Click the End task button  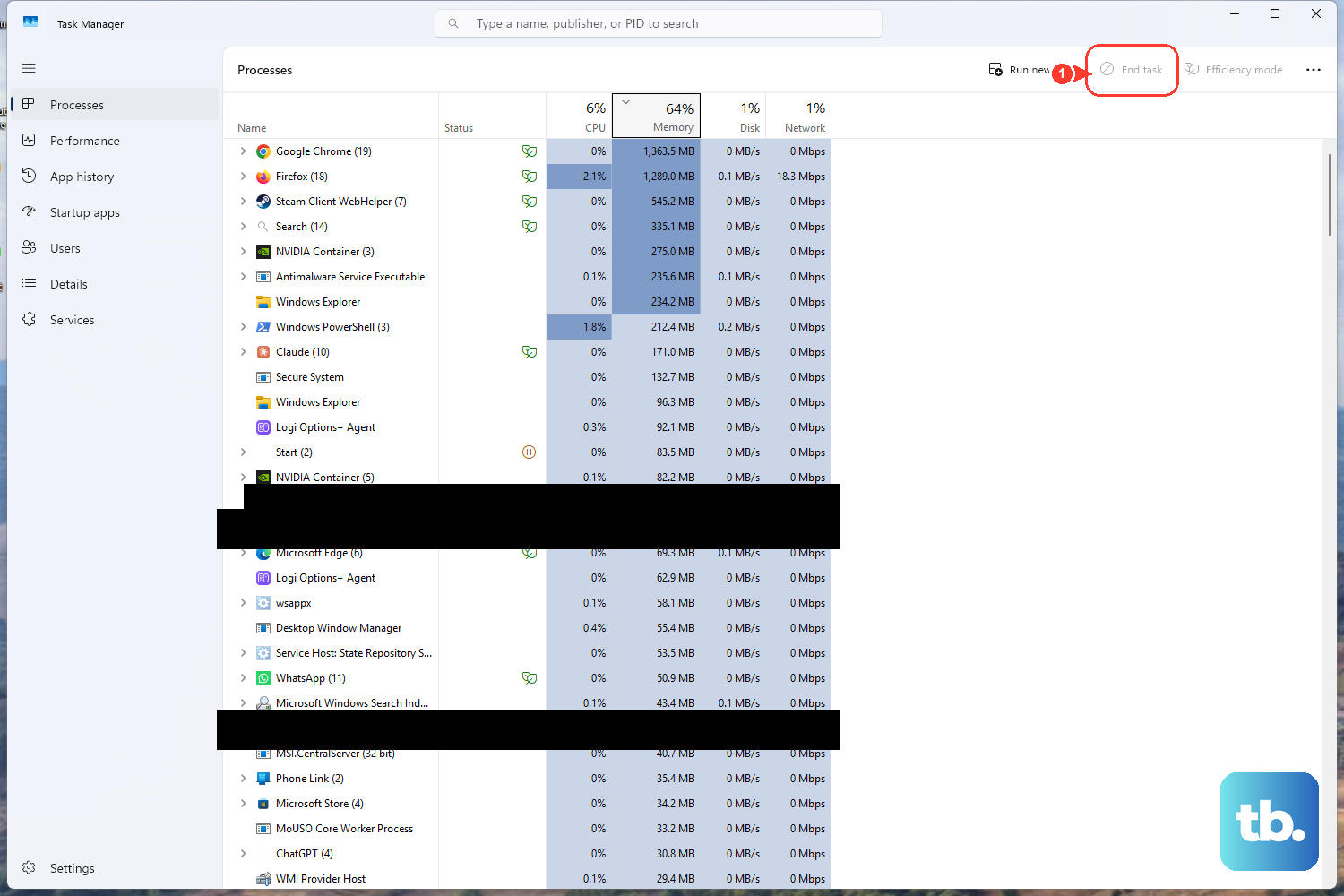[x=1132, y=70]
